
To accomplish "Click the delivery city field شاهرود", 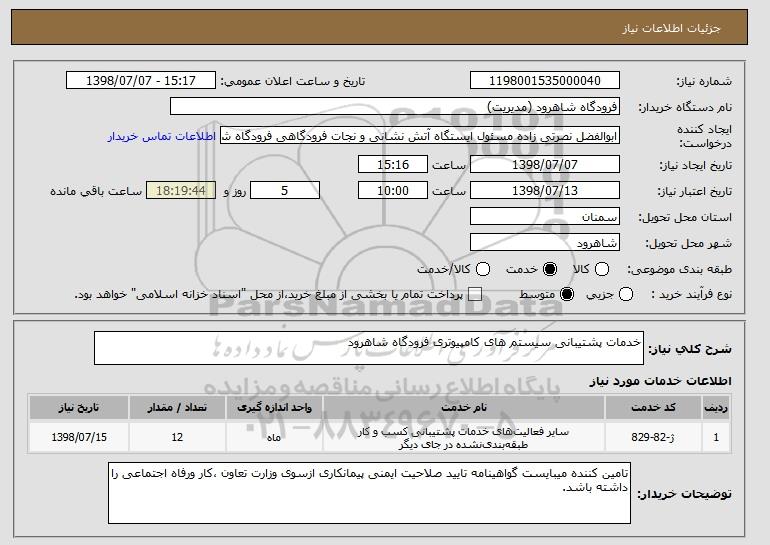I will click(x=545, y=243).
